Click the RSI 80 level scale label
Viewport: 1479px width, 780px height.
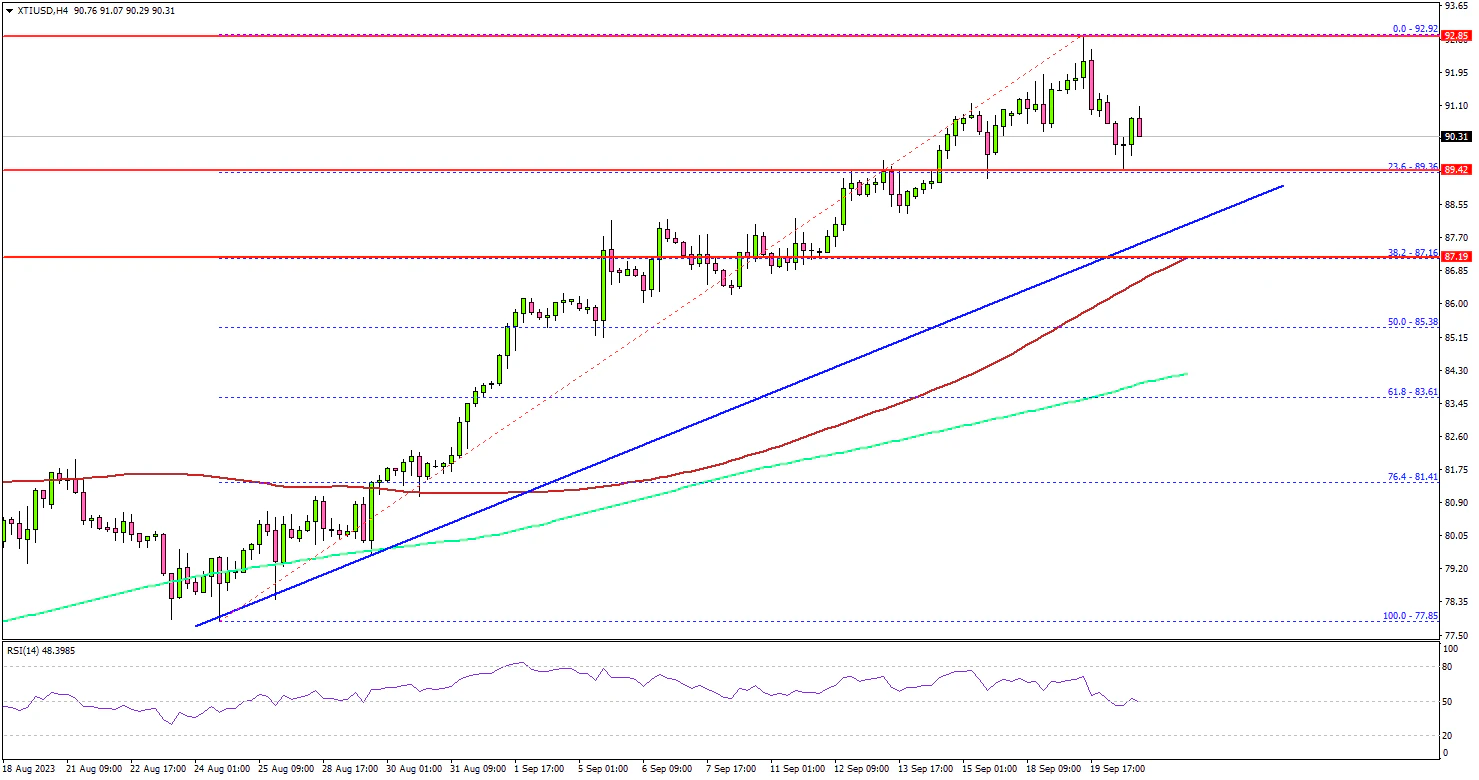click(1447, 666)
